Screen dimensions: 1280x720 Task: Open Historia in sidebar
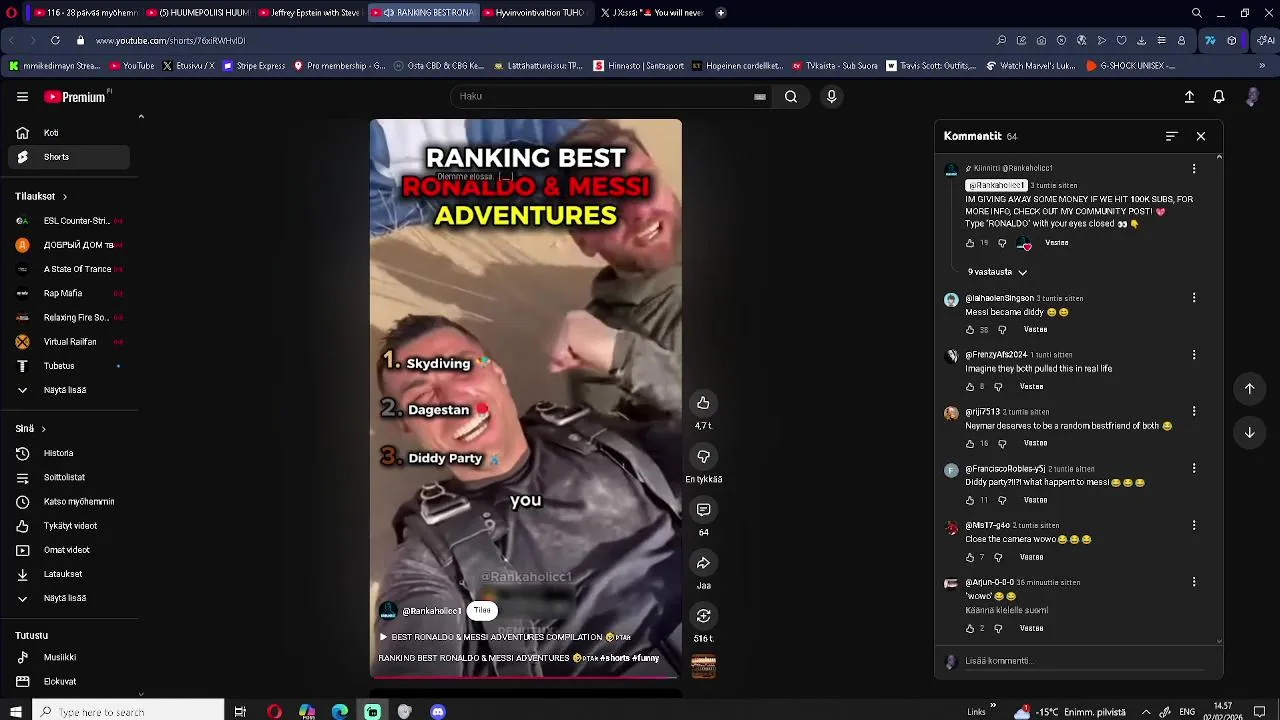69,453
